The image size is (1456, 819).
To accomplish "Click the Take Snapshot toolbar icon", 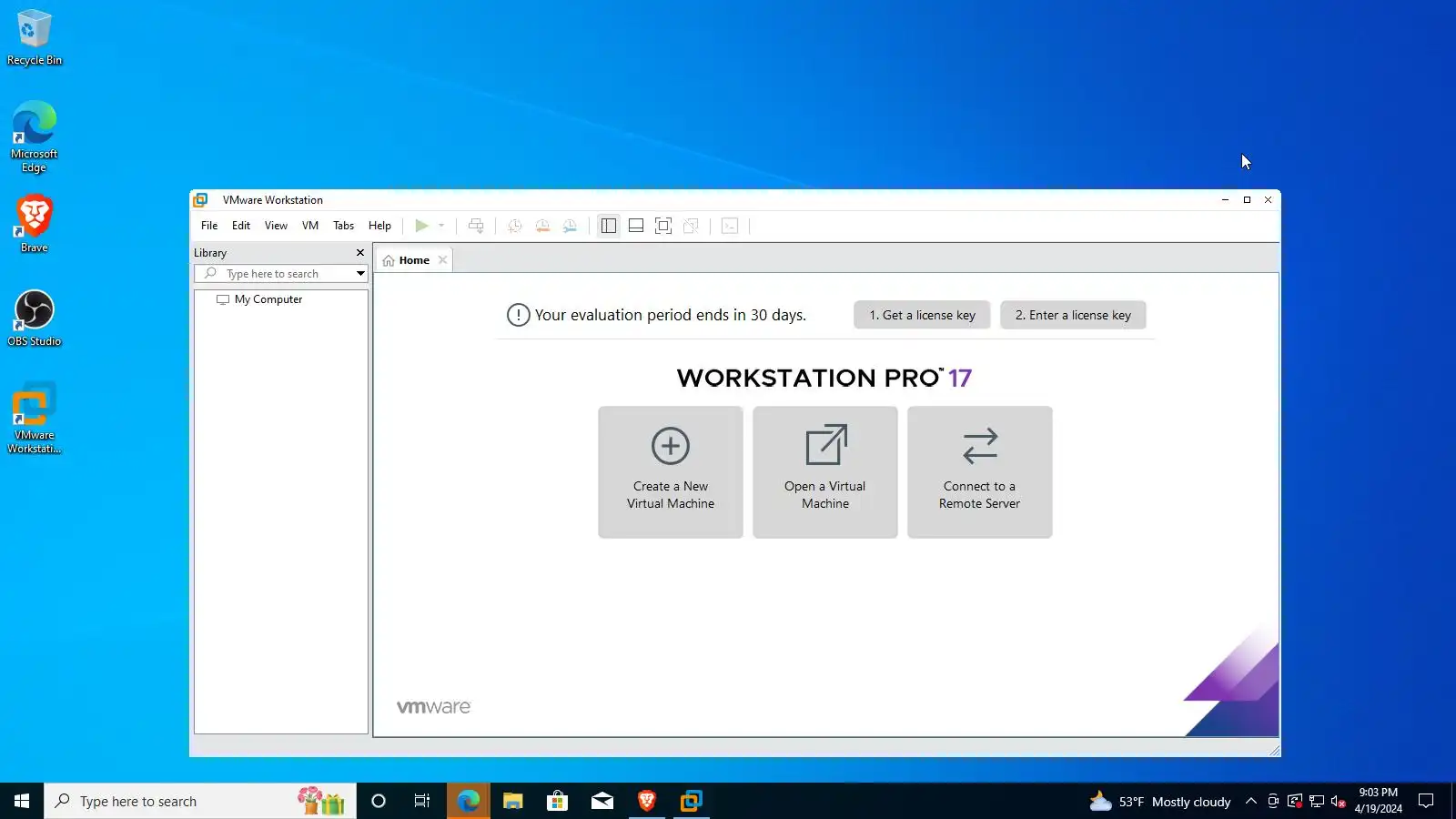I will pos(515,226).
